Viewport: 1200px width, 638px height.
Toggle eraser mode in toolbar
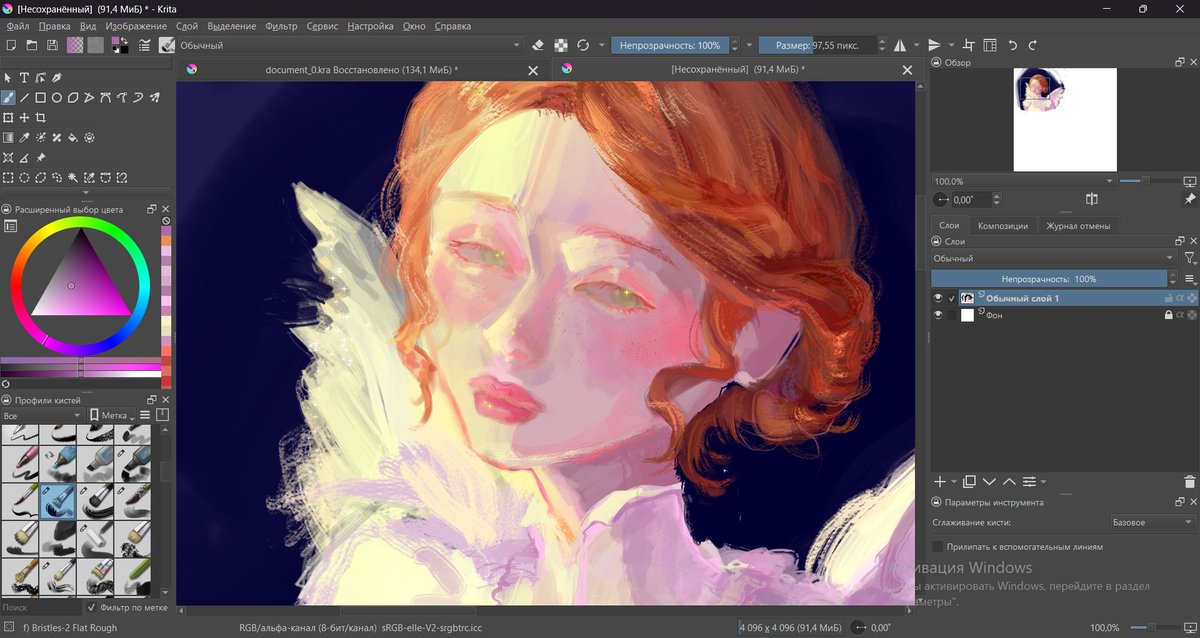point(538,45)
